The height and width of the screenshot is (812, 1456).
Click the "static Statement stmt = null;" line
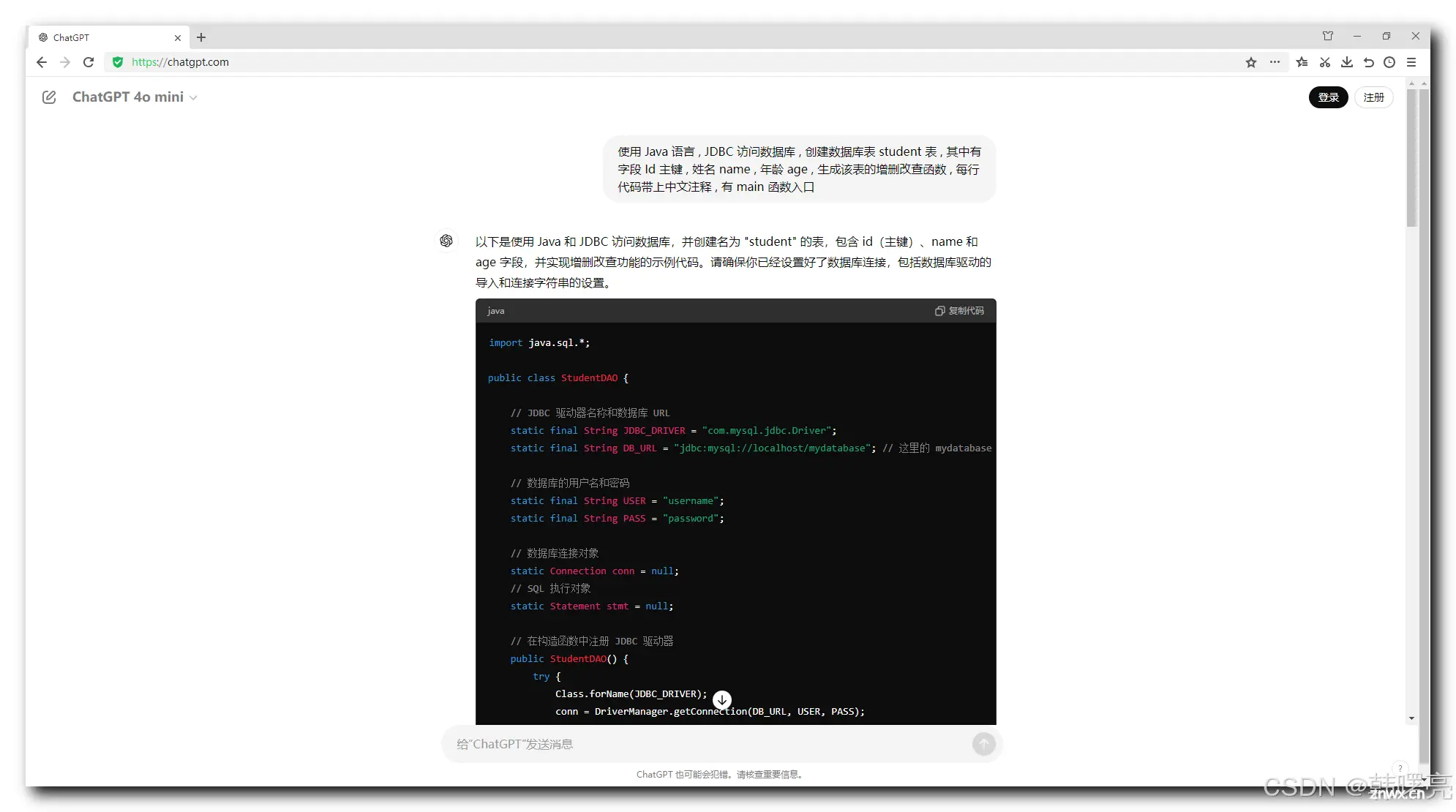pos(591,606)
